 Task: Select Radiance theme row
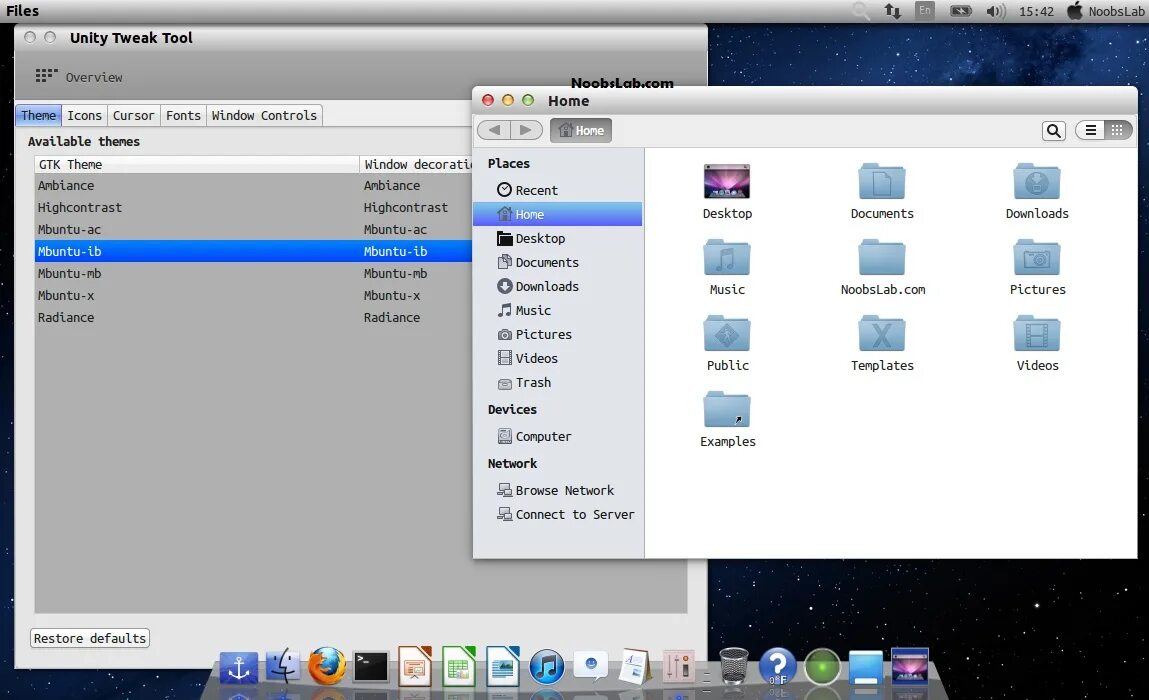pos(254,317)
